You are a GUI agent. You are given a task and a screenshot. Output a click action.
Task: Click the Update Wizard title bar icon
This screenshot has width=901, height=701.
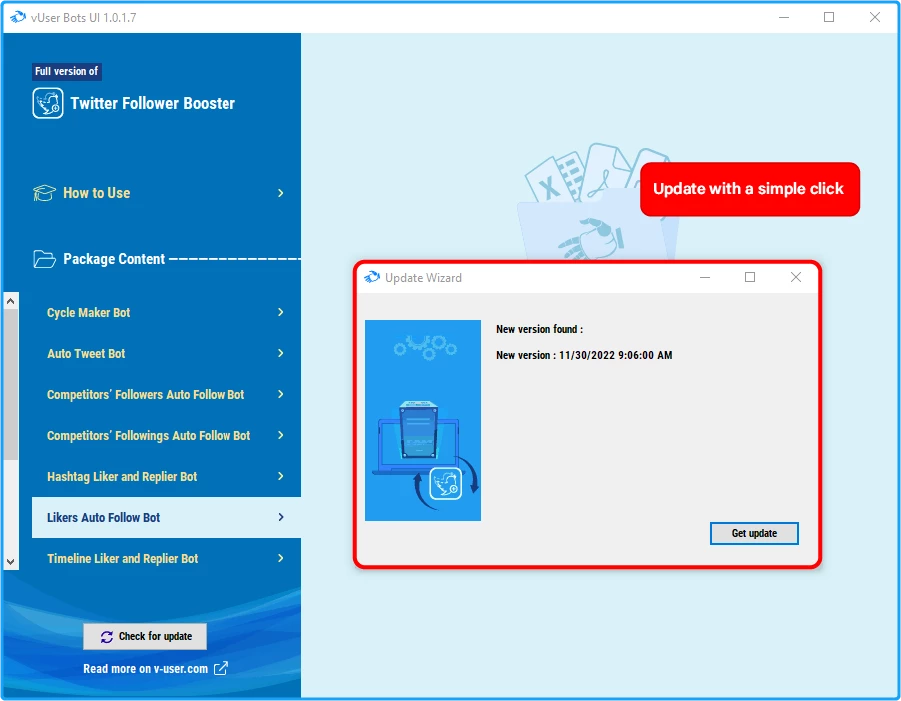372,278
